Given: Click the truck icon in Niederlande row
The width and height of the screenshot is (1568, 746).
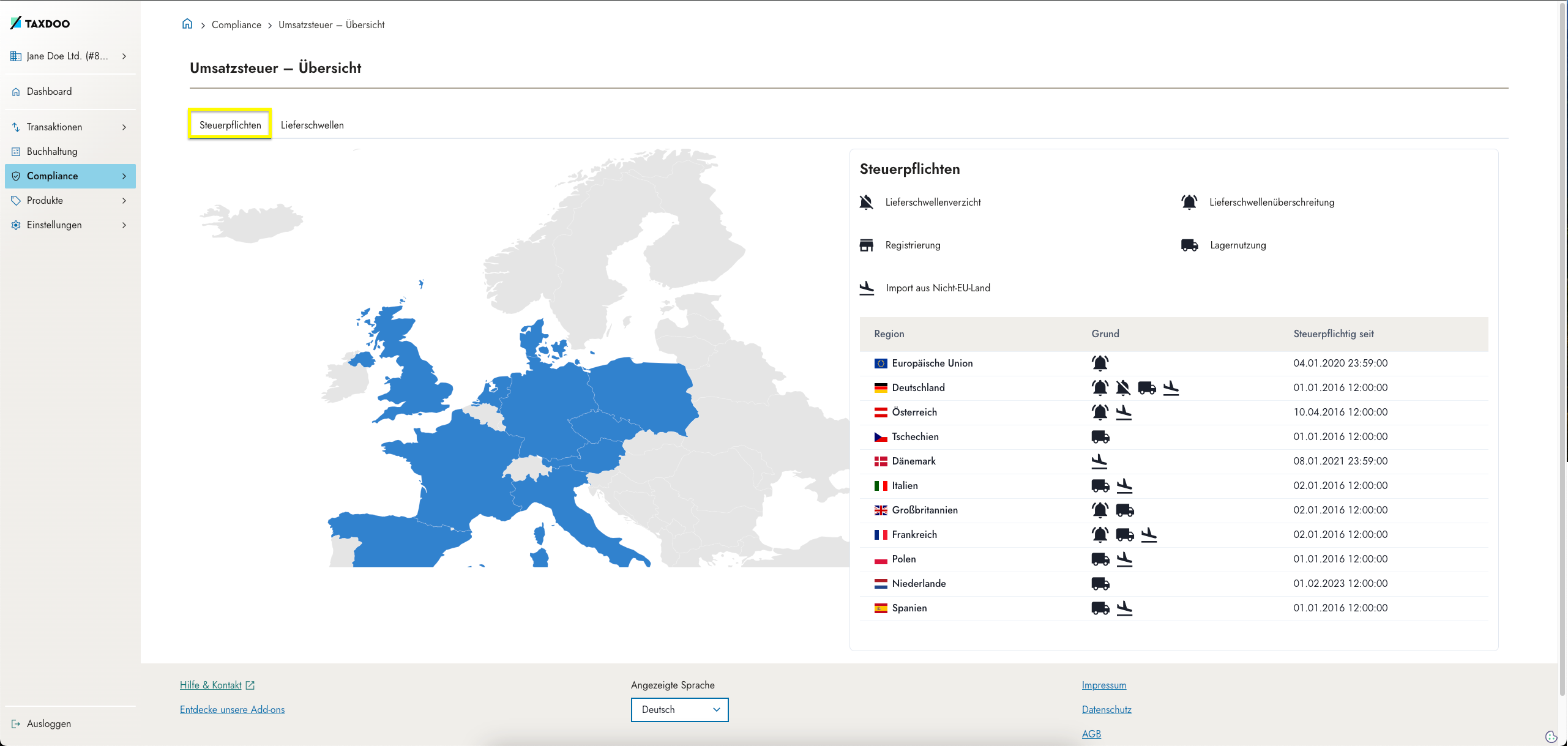Looking at the screenshot, I should (1100, 584).
